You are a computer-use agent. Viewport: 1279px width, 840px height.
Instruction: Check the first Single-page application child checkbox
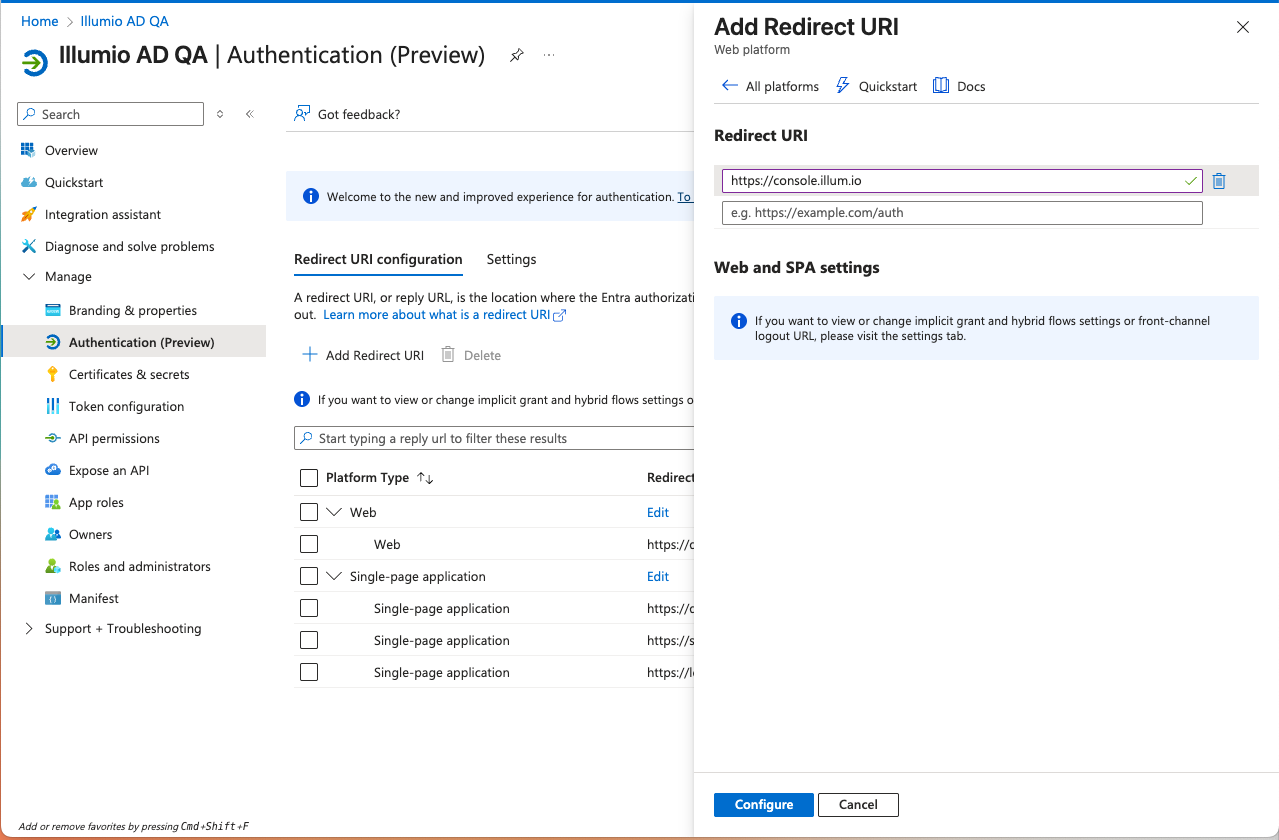point(309,608)
